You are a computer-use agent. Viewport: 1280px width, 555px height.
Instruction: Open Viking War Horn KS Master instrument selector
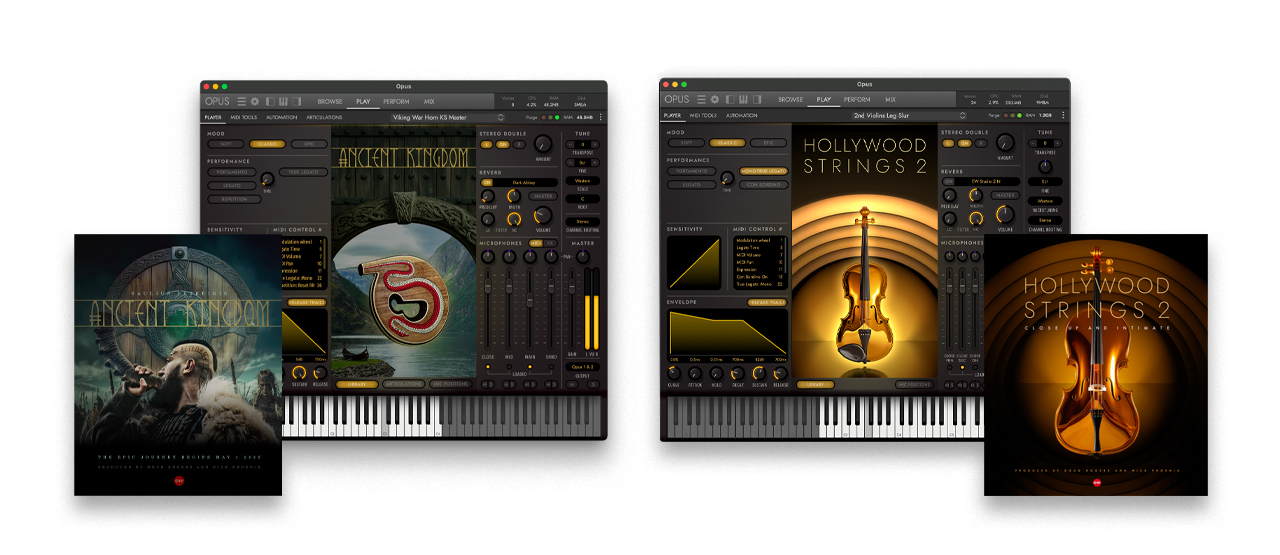point(448,117)
